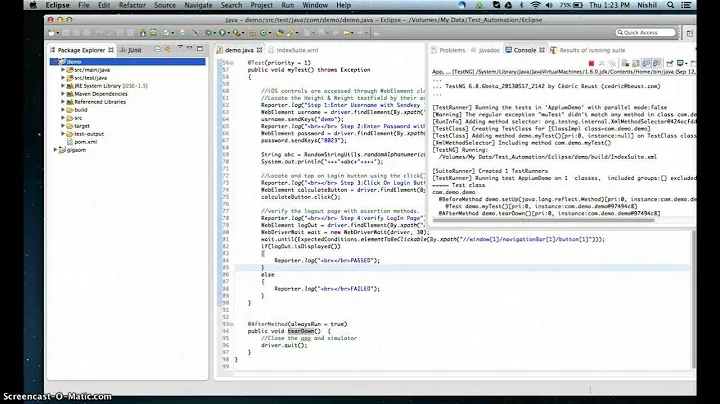The height and width of the screenshot is (404, 720).
Task: Minimize the Package Explorer view
Action: click(x=190, y=48)
